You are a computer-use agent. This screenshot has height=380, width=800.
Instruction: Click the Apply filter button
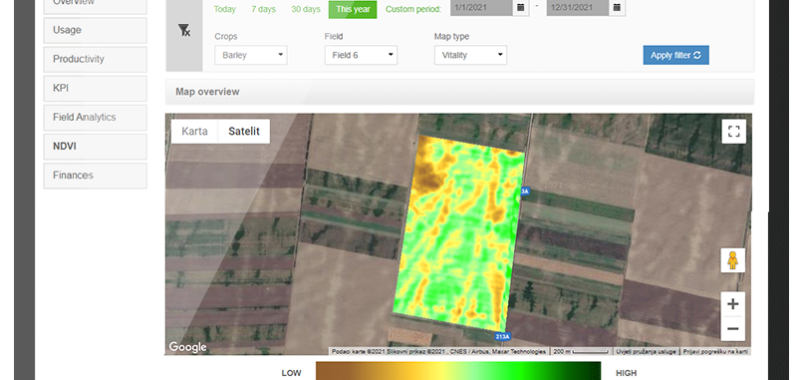point(676,55)
